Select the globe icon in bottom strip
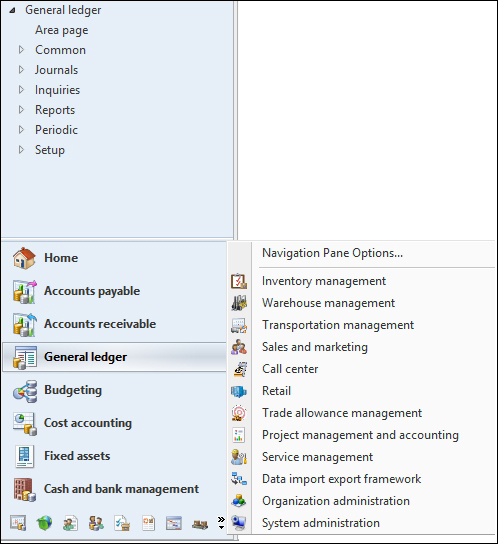 (x=44, y=523)
